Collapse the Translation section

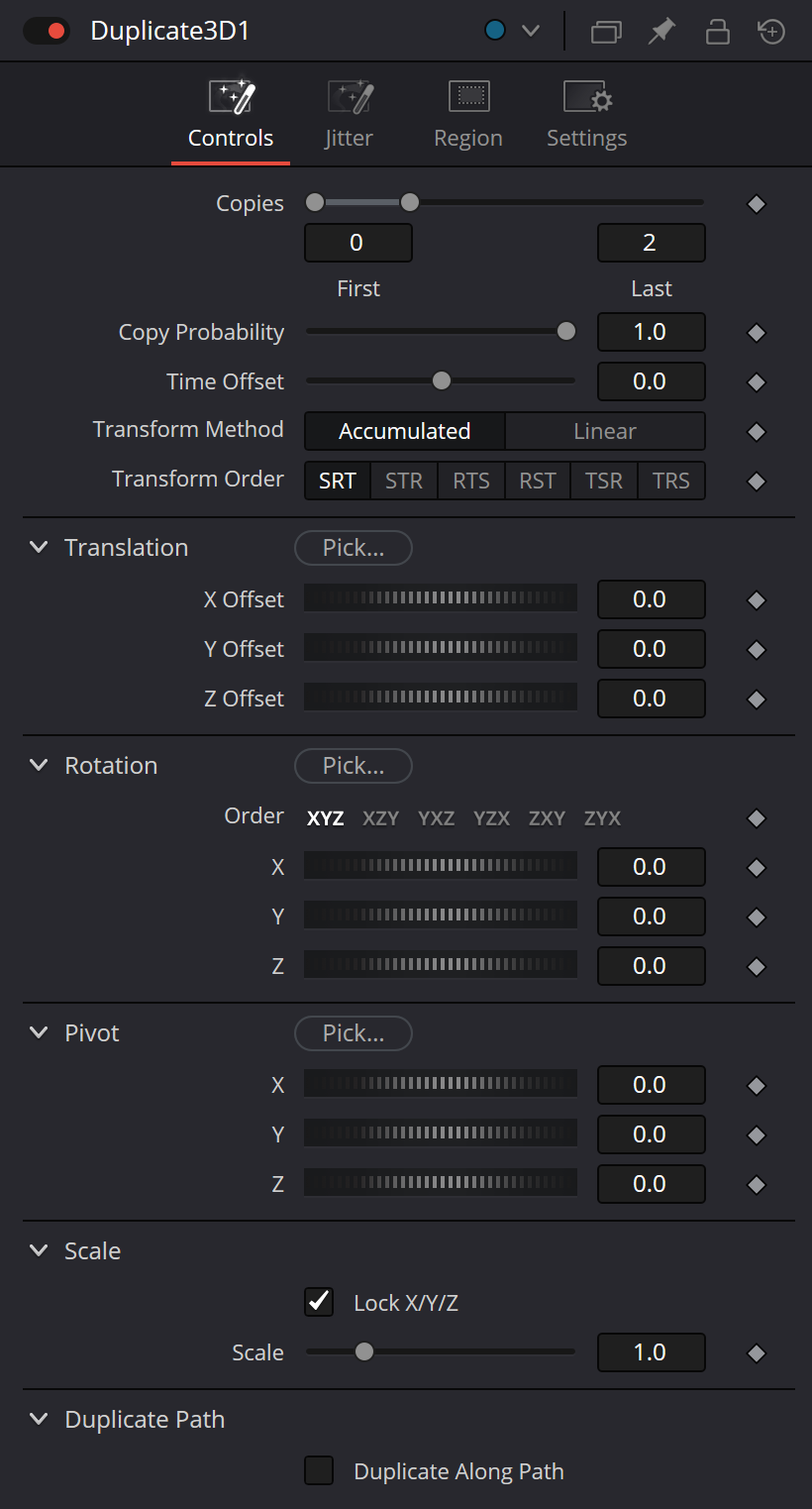tap(39, 547)
